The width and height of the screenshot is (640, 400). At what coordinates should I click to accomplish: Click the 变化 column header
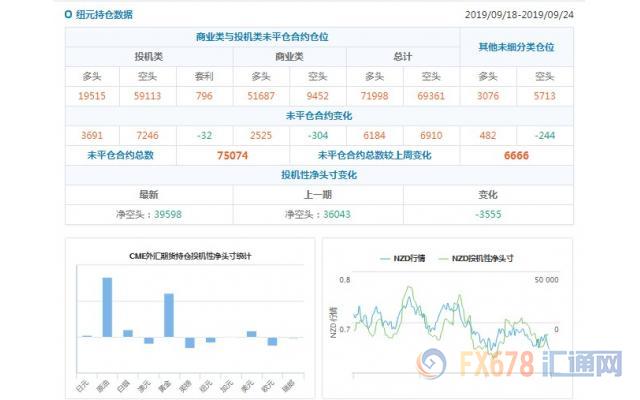click(x=488, y=195)
